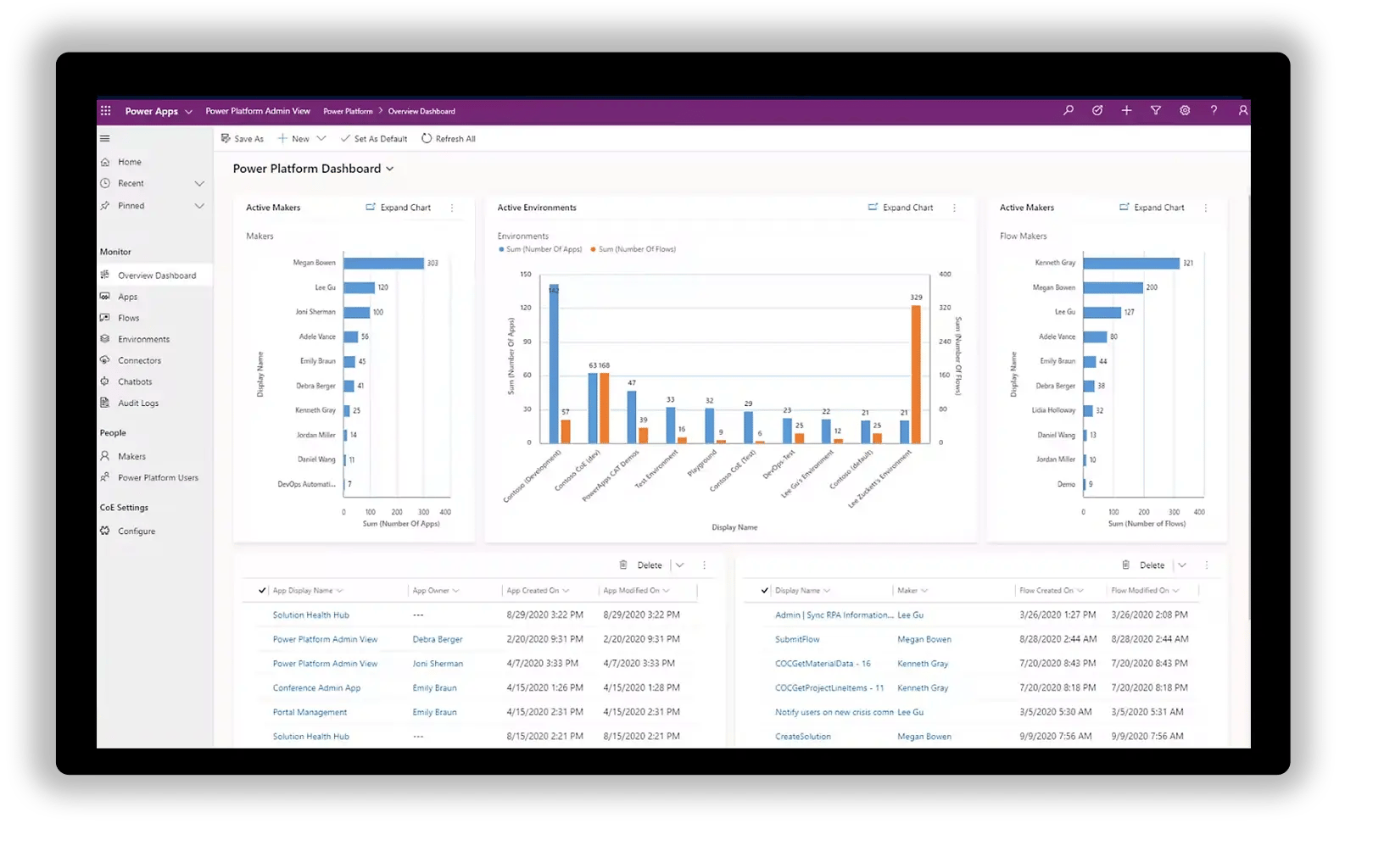Viewport: 1373px width, 868px height.
Task: Open App Owner column header menu
Action: click(x=436, y=591)
